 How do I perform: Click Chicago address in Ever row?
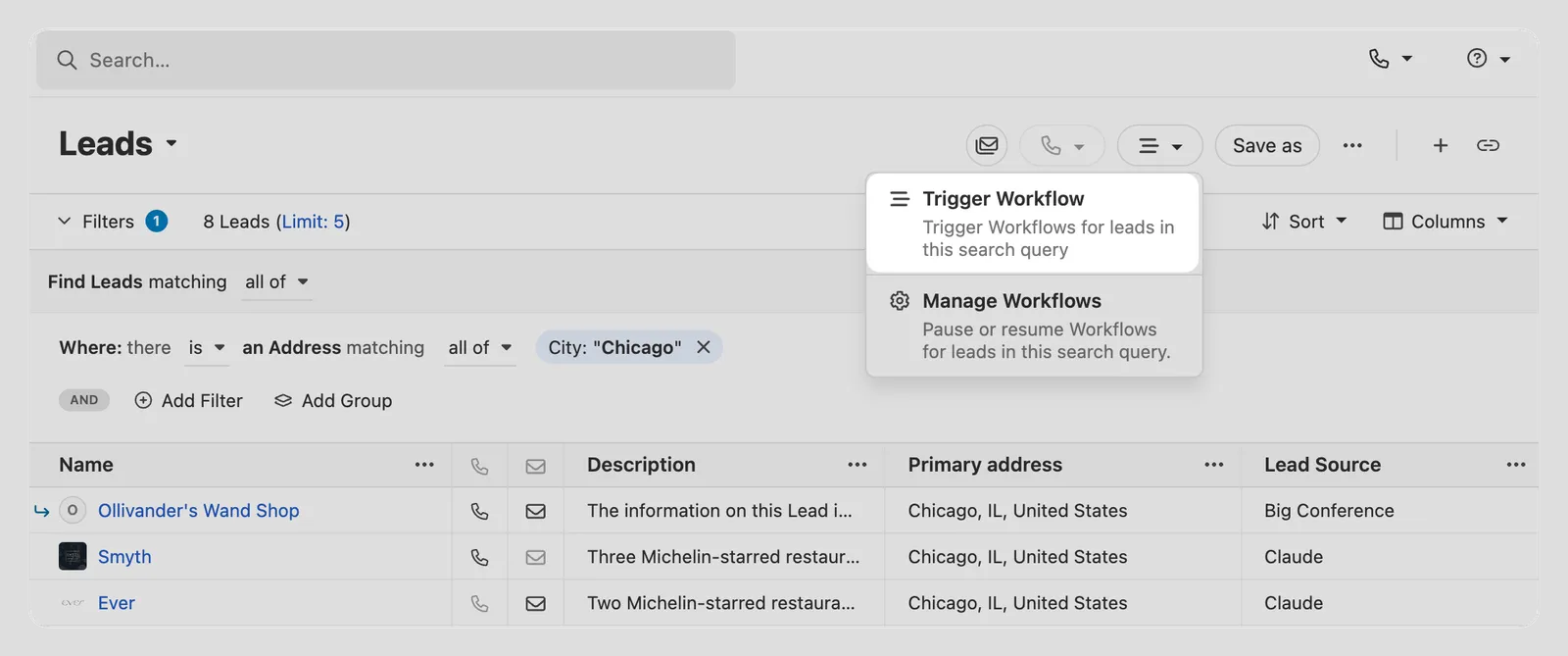click(1017, 603)
